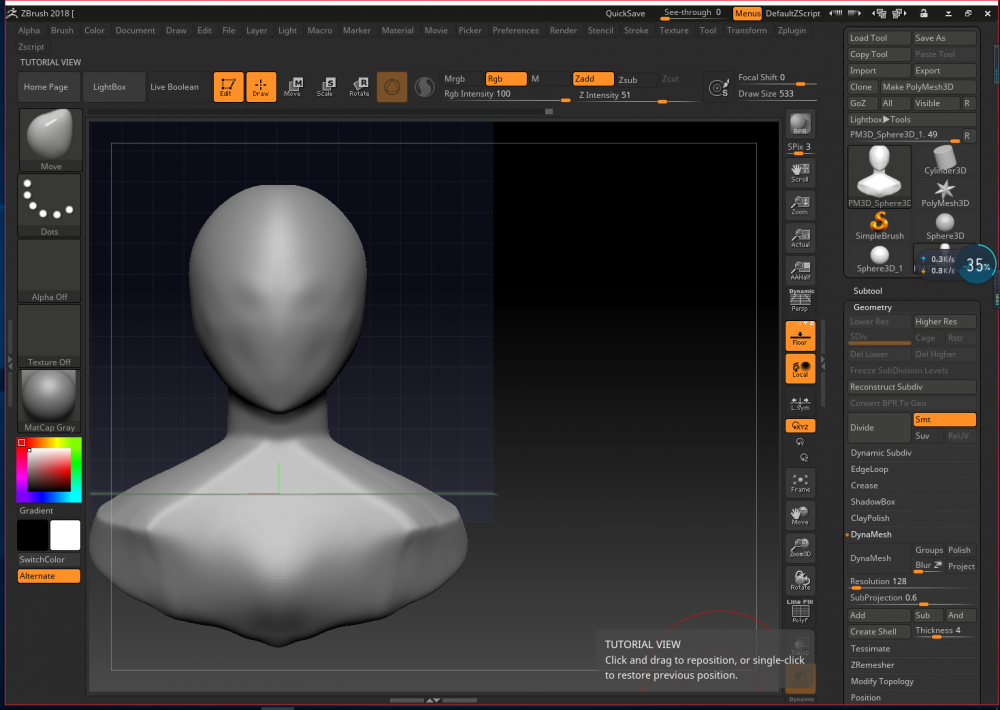The width and height of the screenshot is (1000, 710).
Task: Expand the Crease section
Action: click(864, 486)
